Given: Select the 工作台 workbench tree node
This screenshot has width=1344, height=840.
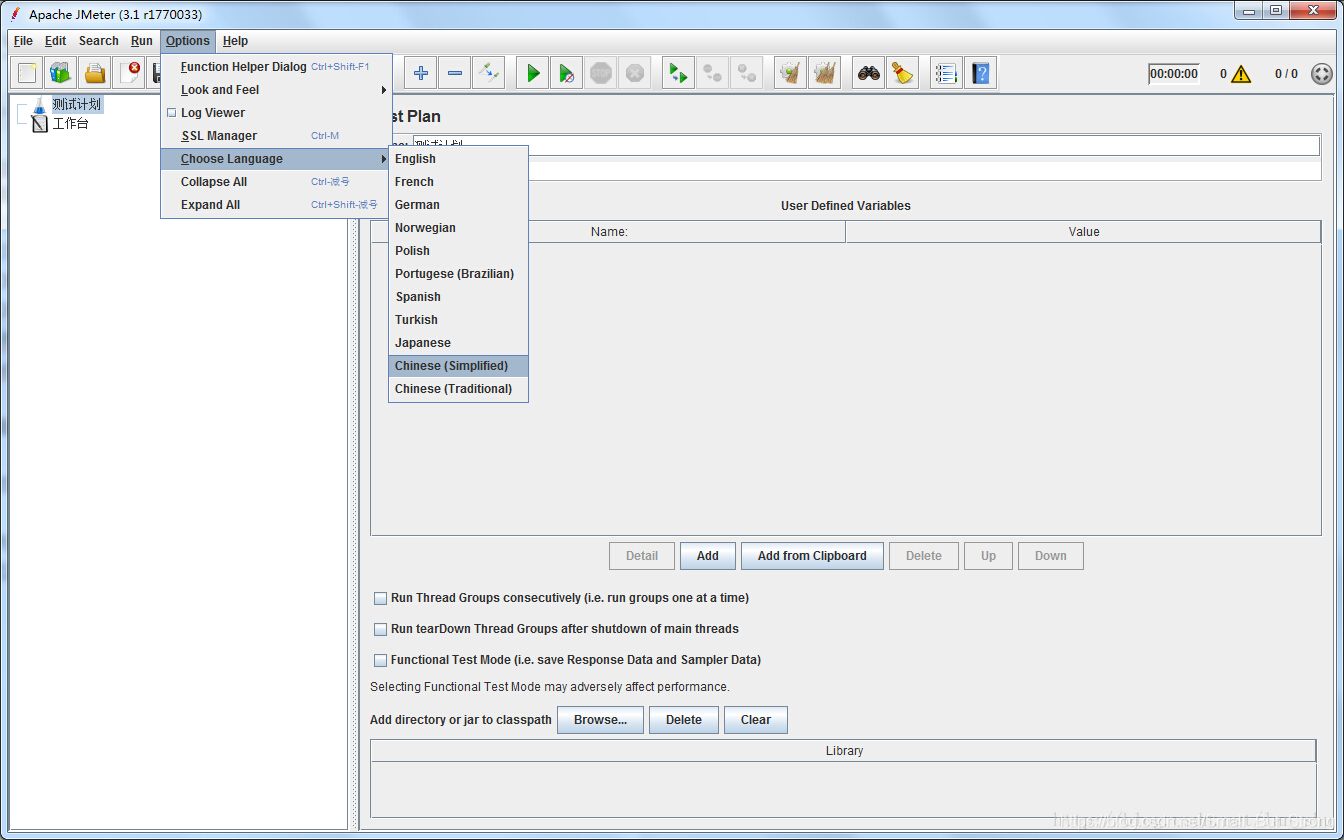Looking at the screenshot, I should 70,124.
